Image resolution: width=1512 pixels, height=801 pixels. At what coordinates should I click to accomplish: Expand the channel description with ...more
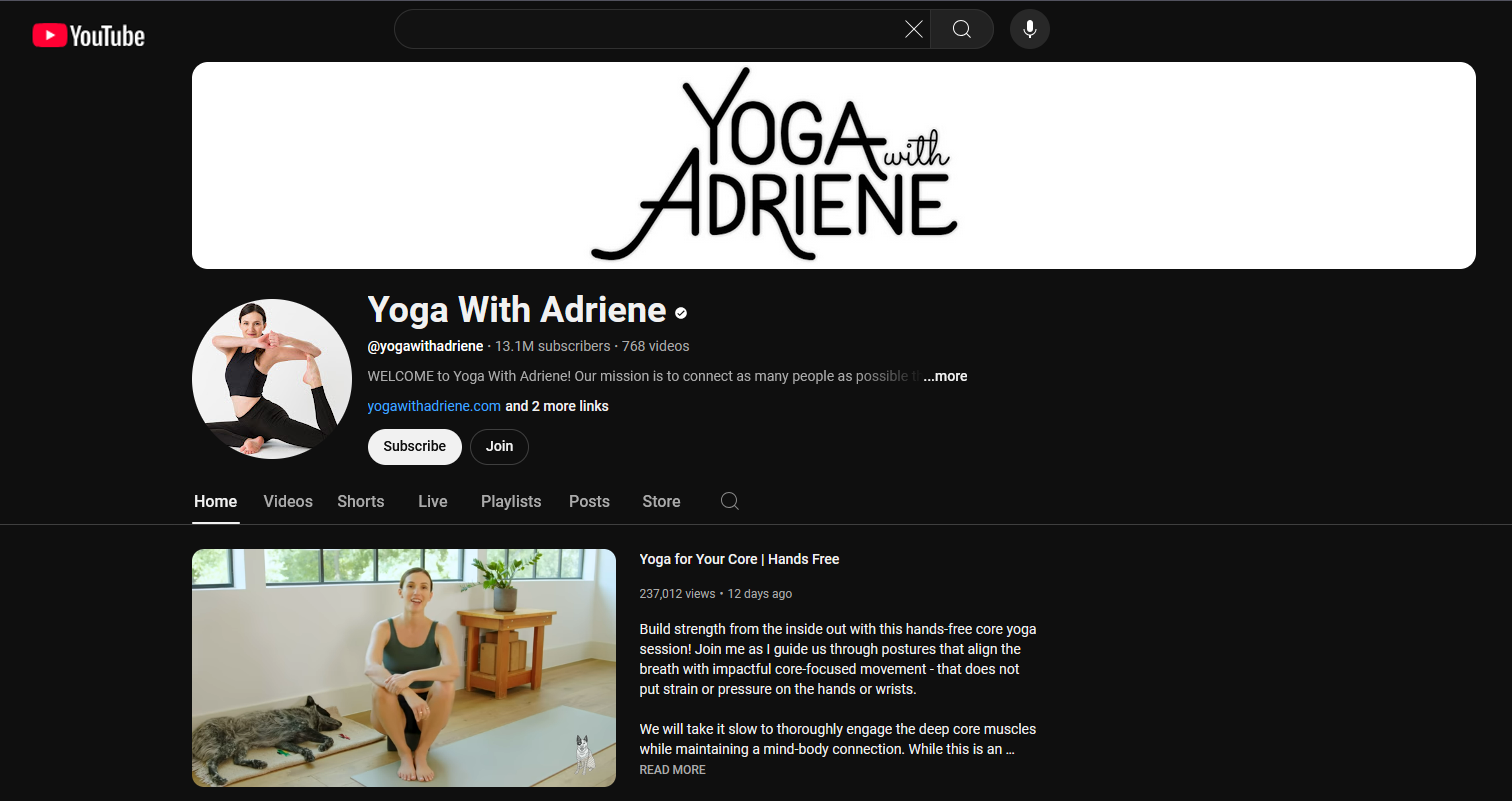coord(944,376)
